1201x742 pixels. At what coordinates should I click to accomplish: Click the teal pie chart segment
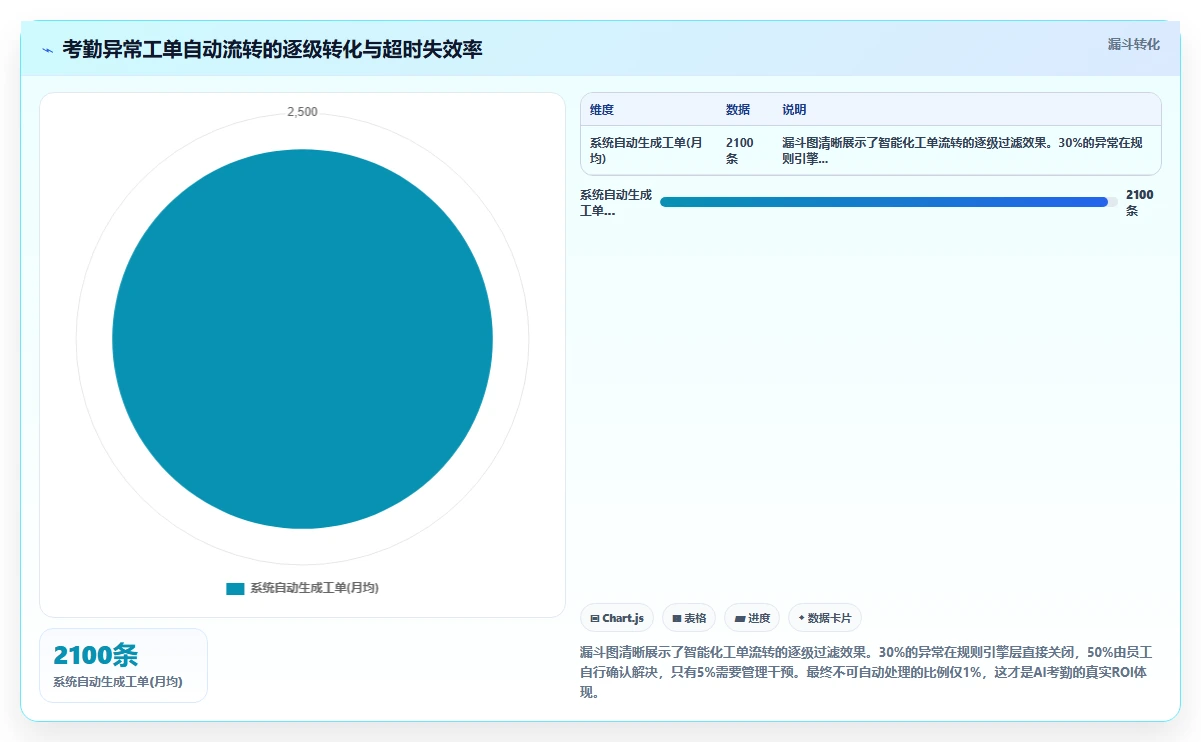pos(302,339)
